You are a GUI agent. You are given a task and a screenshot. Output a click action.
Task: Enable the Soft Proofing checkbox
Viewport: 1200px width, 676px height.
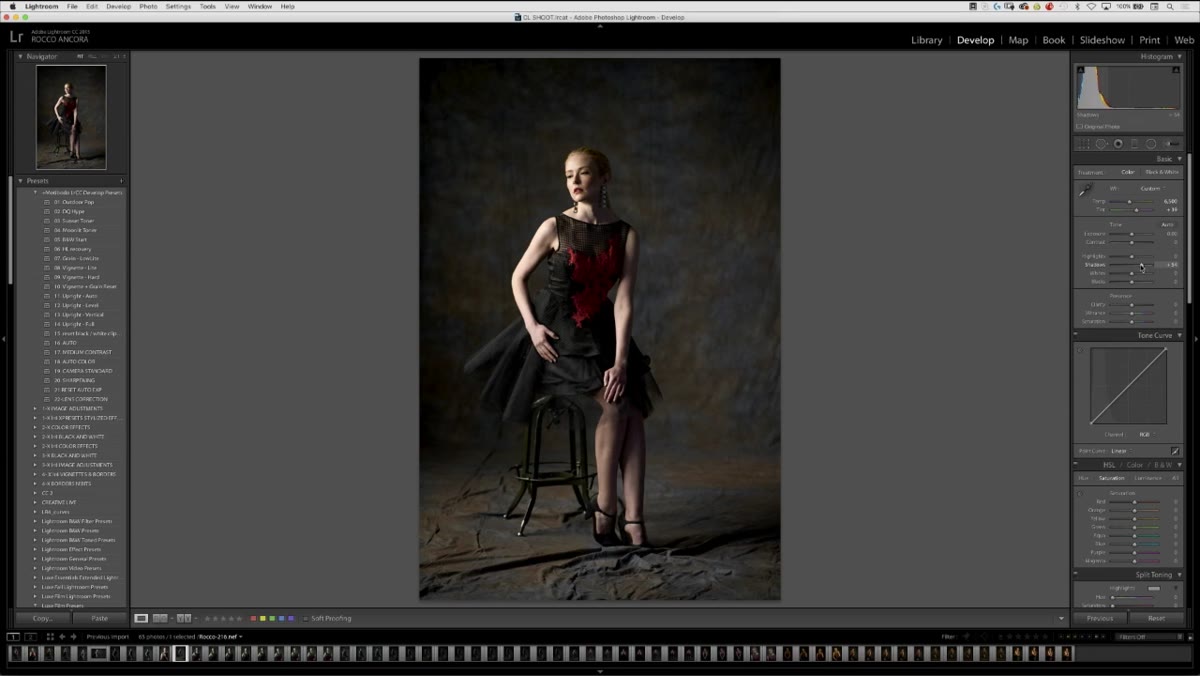tap(305, 619)
